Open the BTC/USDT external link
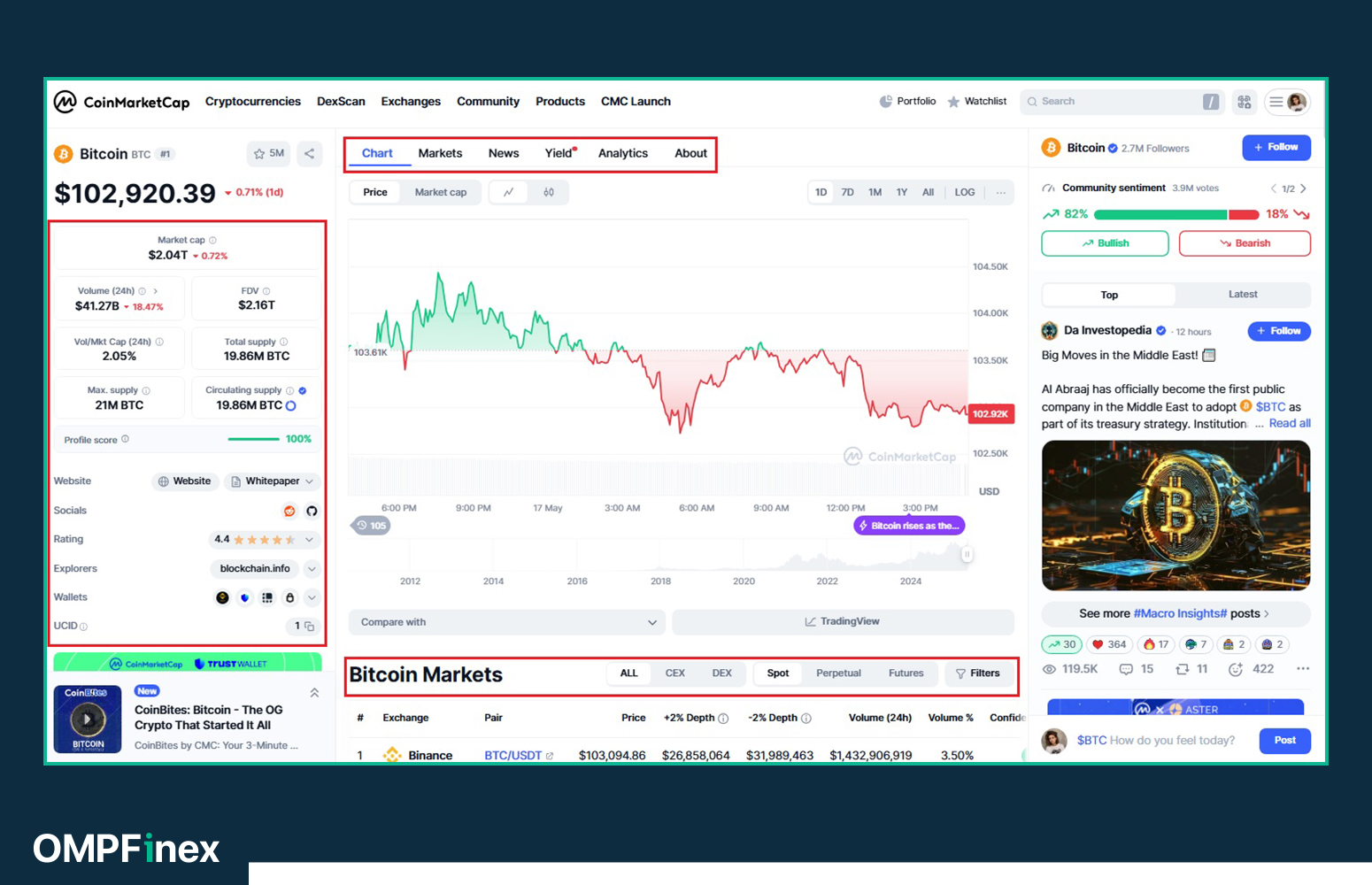The image size is (1372, 885). click(x=550, y=756)
